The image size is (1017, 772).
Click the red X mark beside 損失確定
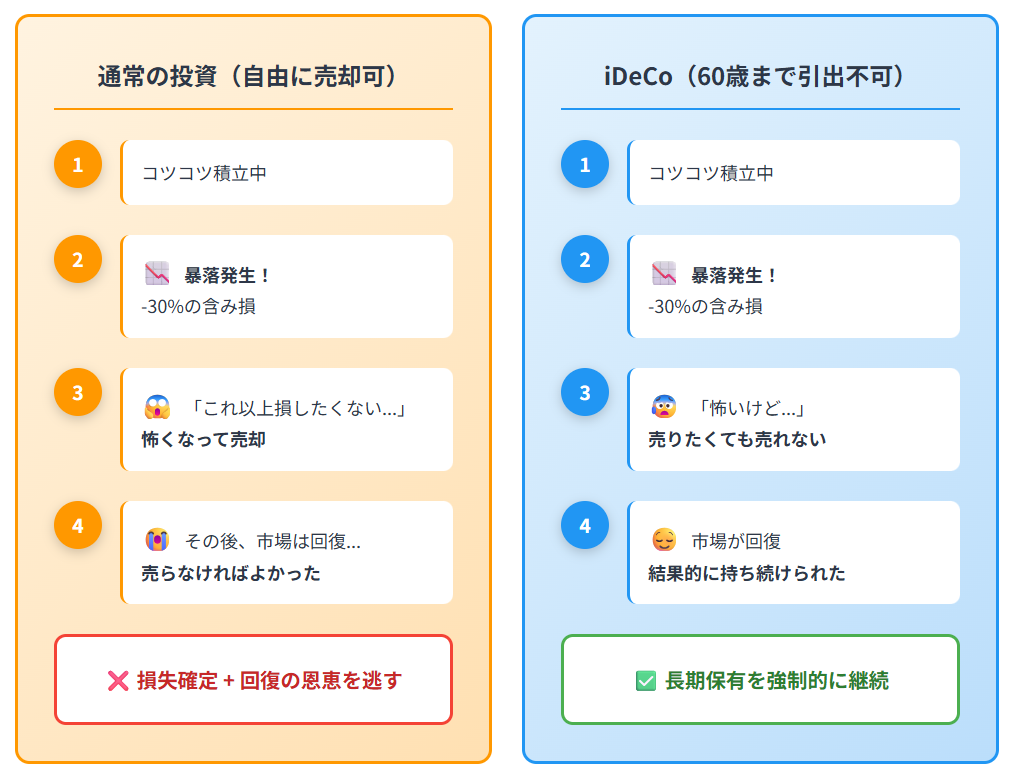[x=118, y=681]
